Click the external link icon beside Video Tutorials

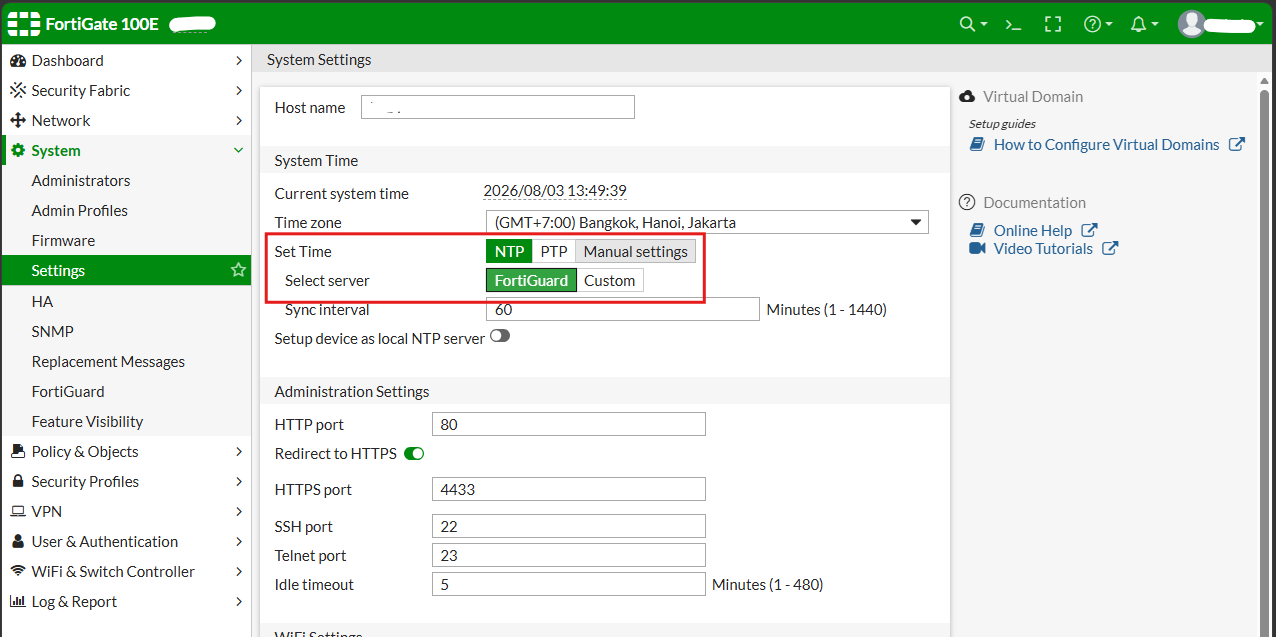[1110, 248]
